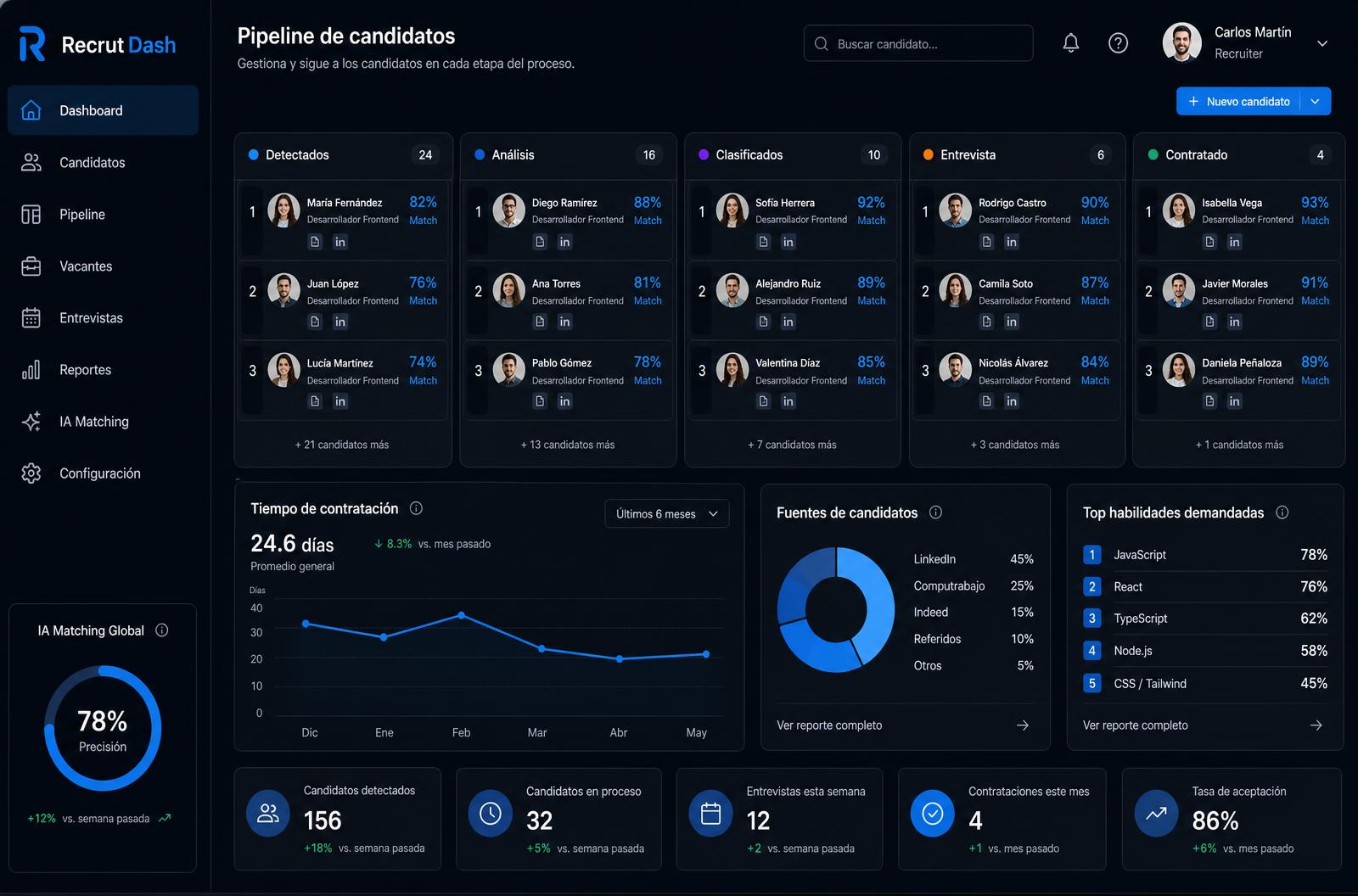Click info icon next to Tiempo de contratación
Screen dimensions: 1358x896
[x=416, y=508]
